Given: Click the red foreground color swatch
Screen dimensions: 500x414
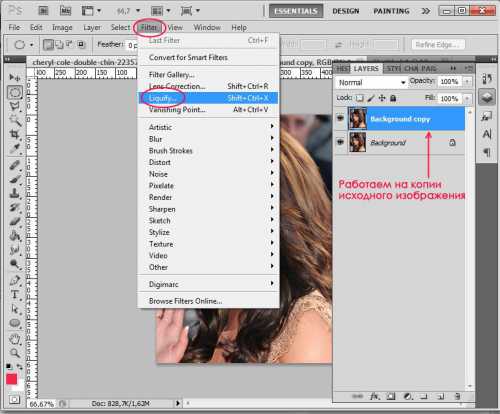Looking at the screenshot, I should point(12,379).
